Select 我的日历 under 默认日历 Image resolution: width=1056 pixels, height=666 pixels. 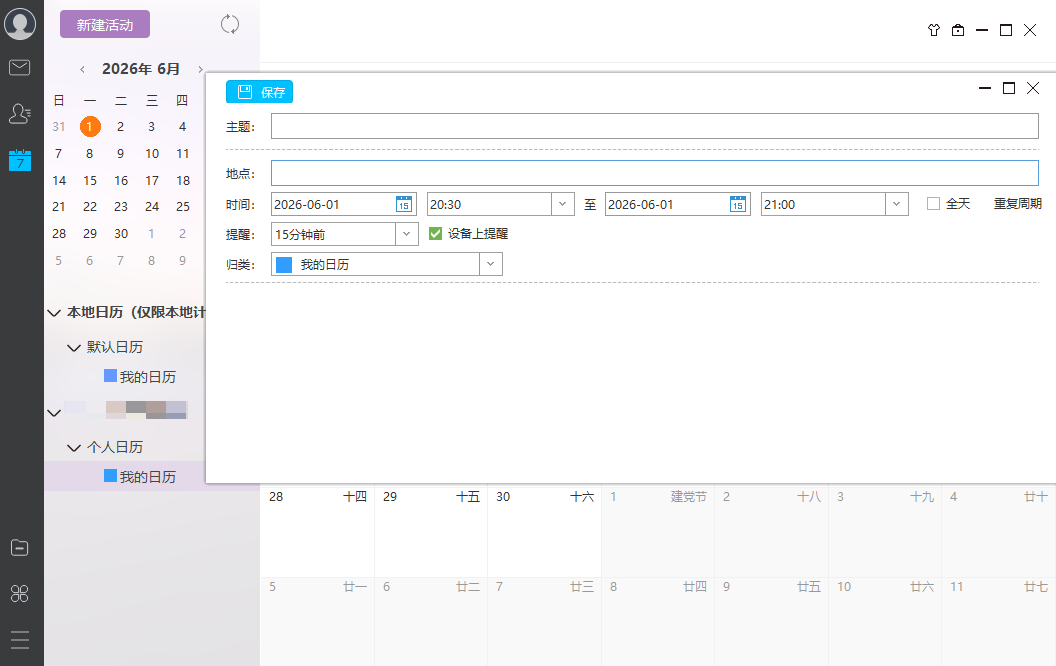(147, 377)
